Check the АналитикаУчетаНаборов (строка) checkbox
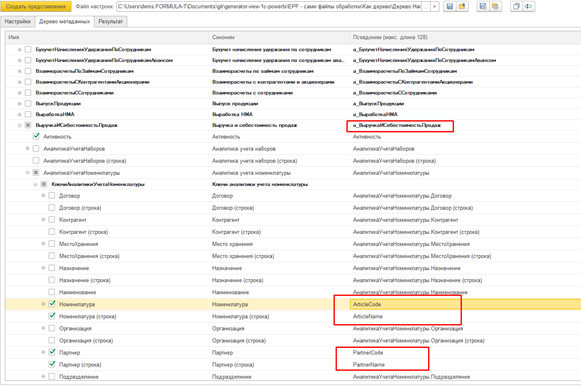The image size is (581, 387). 36,161
